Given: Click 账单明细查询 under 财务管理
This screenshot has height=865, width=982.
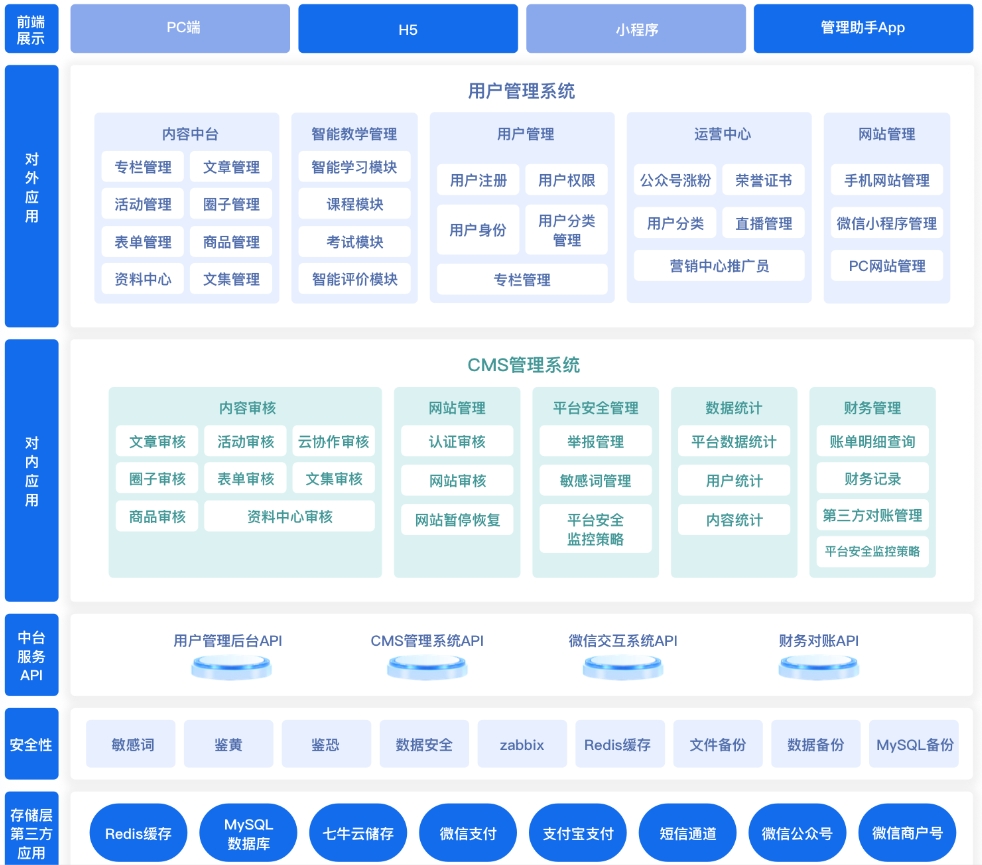Looking at the screenshot, I should (872, 442).
